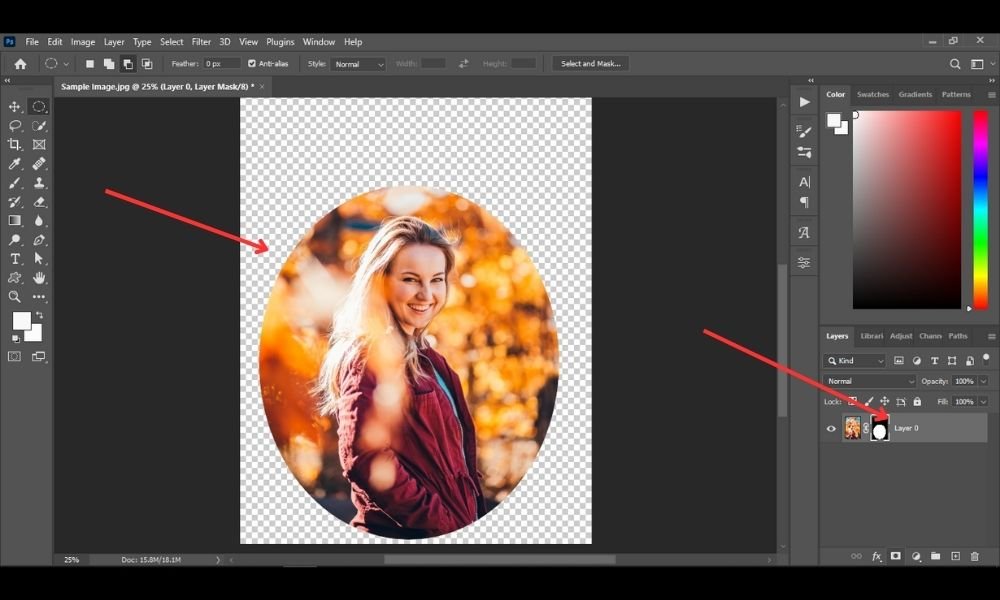Select the Horizontal Type tool
This screenshot has width=1000, height=600.
click(x=15, y=259)
